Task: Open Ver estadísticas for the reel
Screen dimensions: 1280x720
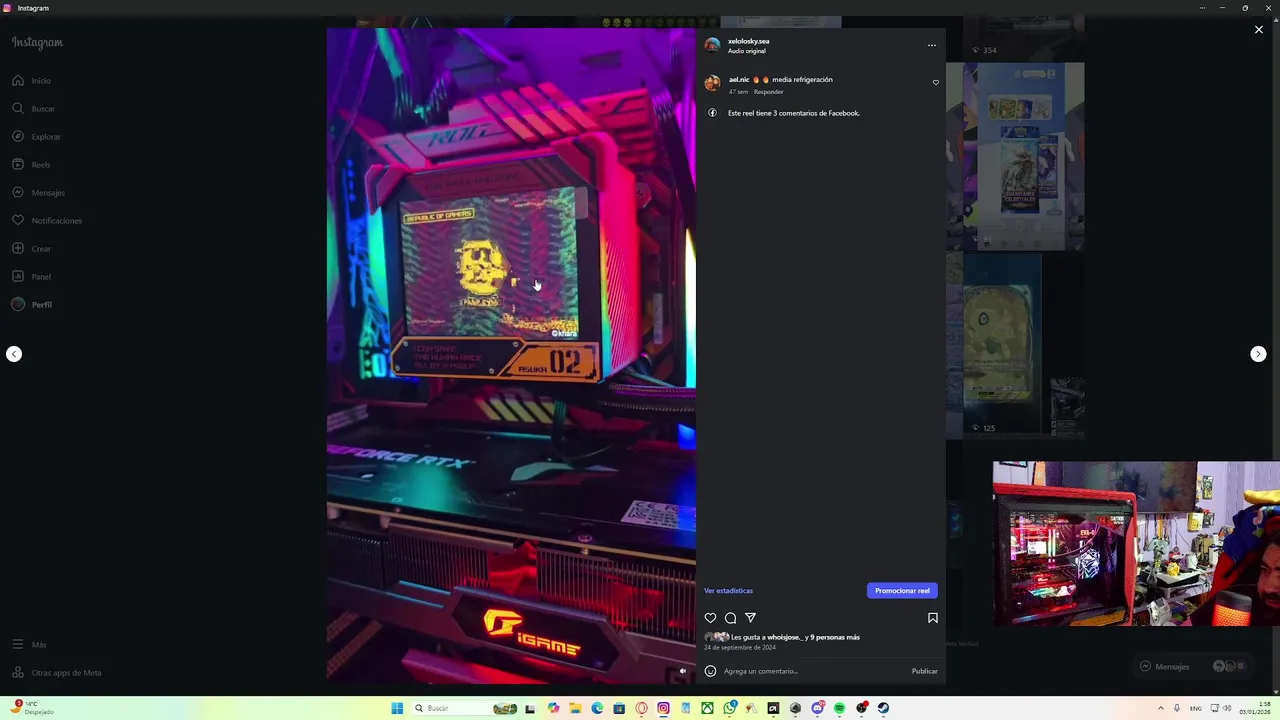Action: 728,591
